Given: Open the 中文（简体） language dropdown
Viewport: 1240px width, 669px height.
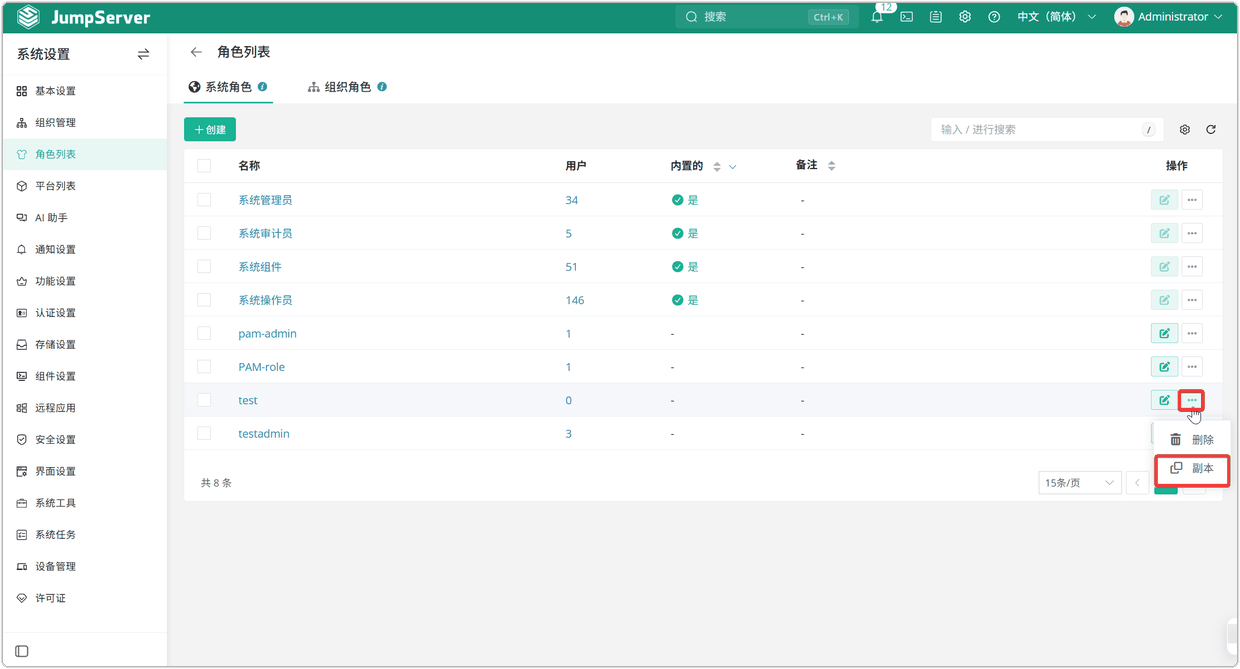Looking at the screenshot, I should (1057, 17).
